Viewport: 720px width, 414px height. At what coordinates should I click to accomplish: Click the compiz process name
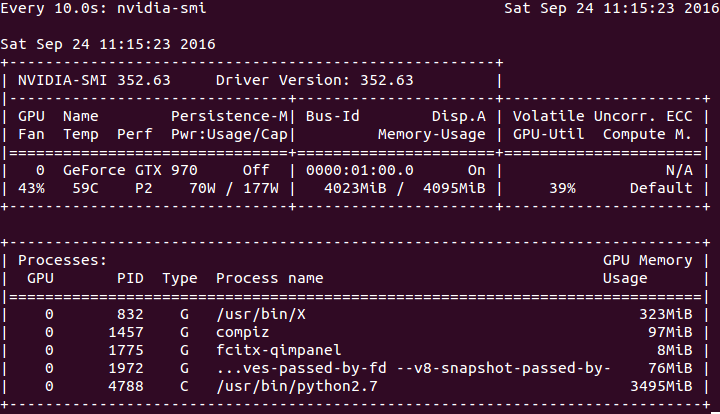[x=241, y=332]
